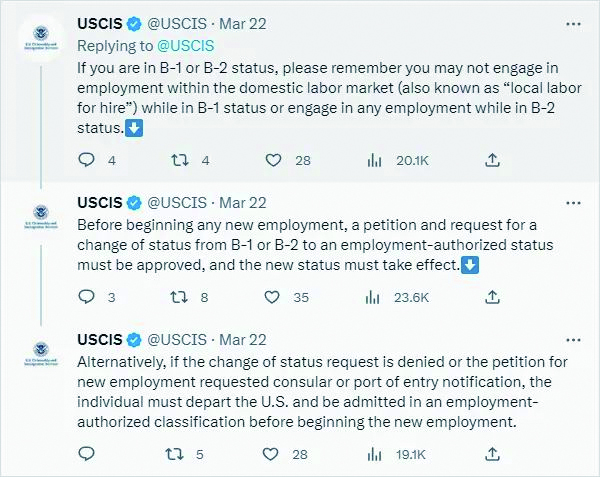Image resolution: width=600 pixels, height=477 pixels.
Task: Open more options on the first tweet
Action: [573, 24]
